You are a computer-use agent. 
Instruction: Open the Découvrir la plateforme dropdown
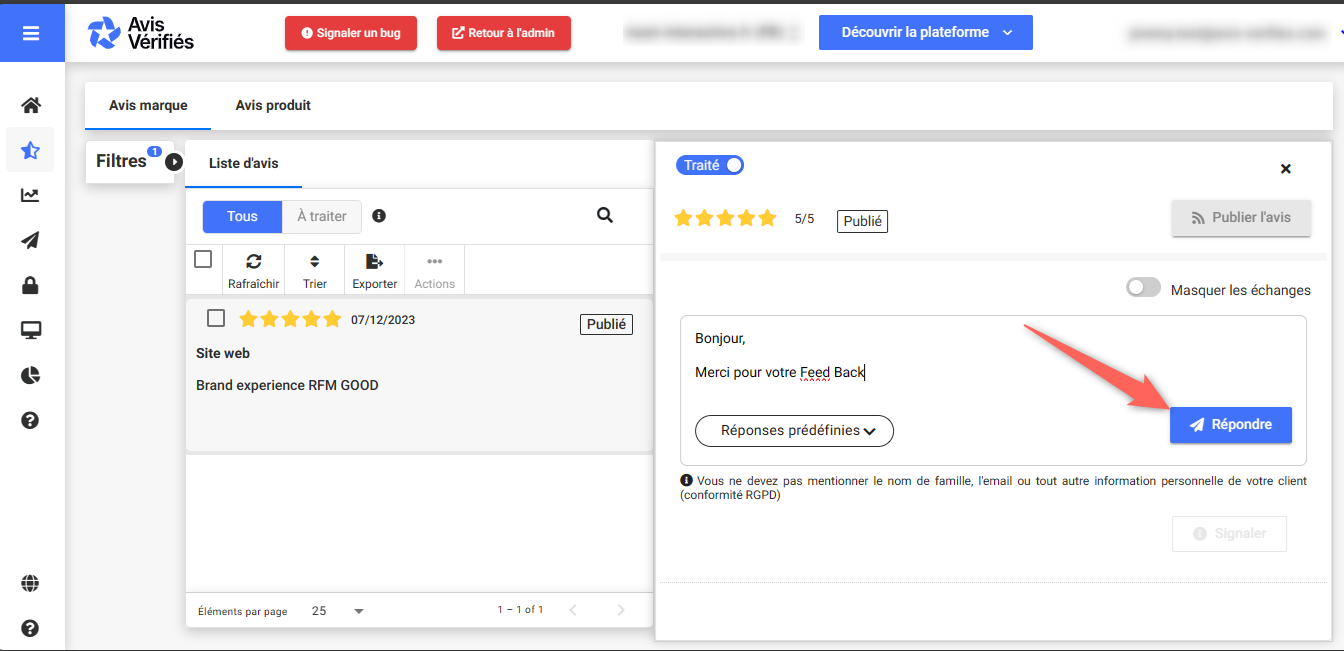coord(925,32)
